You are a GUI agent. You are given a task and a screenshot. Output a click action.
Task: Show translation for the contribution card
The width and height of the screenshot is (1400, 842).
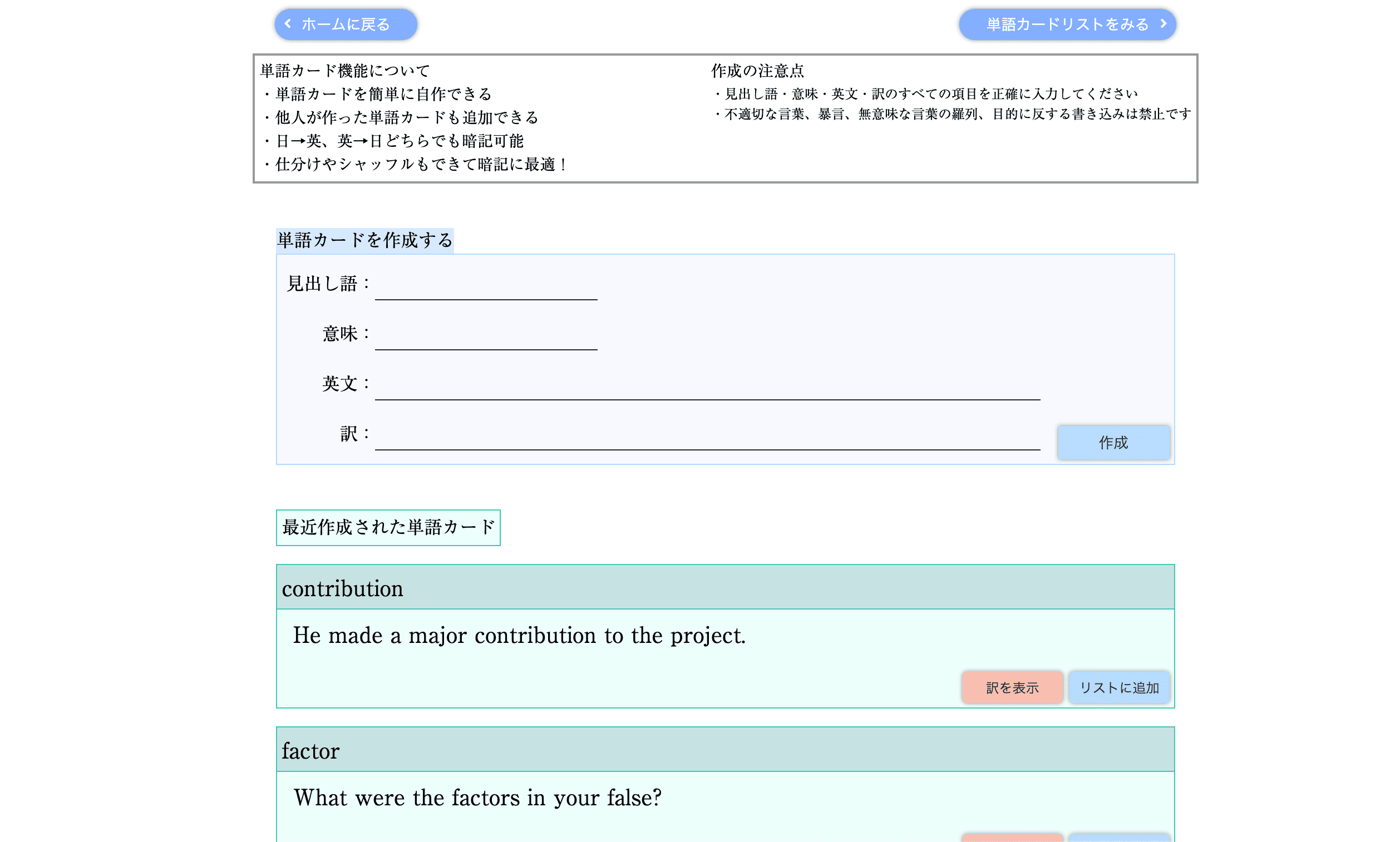[x=1012, y=687]
